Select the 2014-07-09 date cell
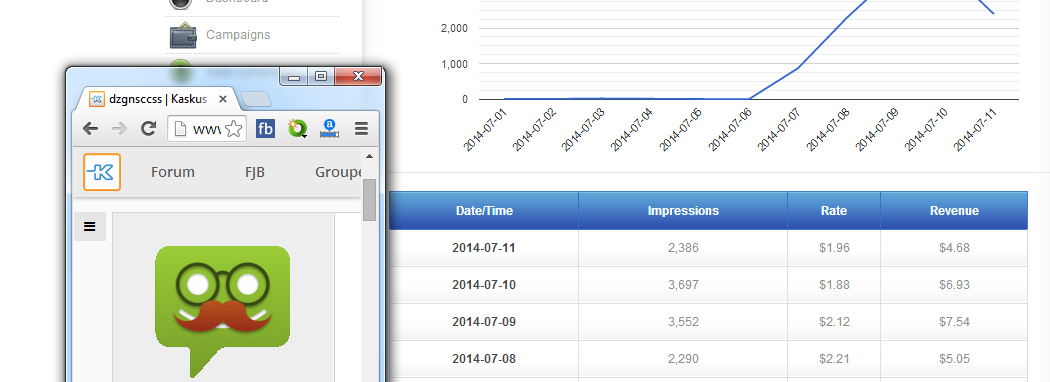Image resolution: width=1050 pixels, height=382 pixels. tap(484, 322)
